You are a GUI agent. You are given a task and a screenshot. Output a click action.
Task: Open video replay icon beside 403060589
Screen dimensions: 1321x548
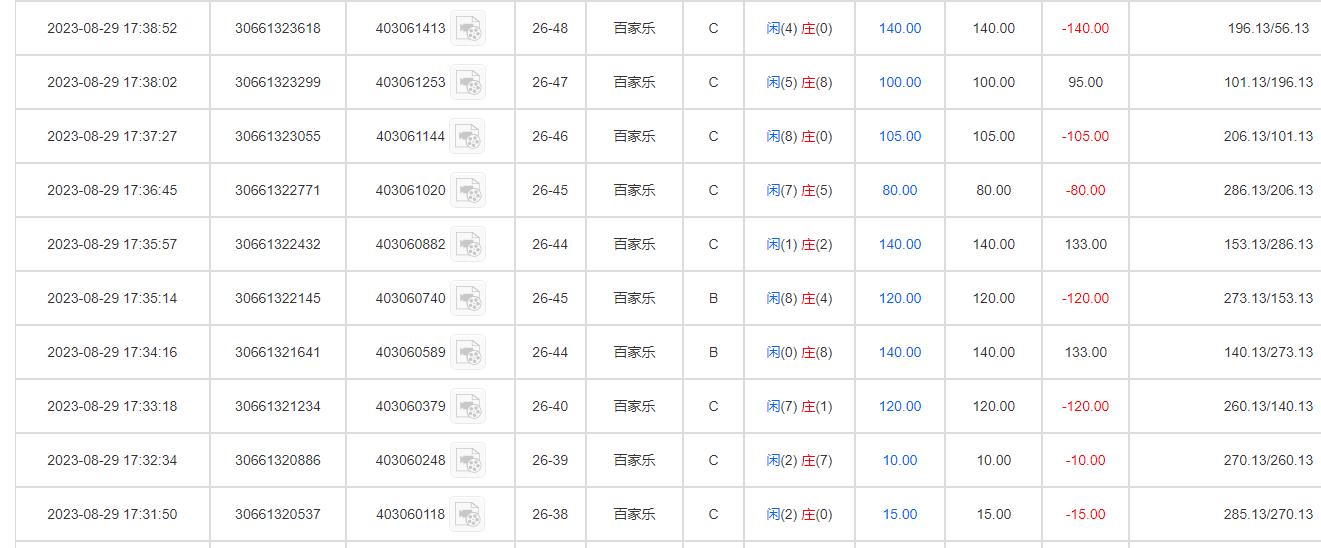[x=467, y=353]
